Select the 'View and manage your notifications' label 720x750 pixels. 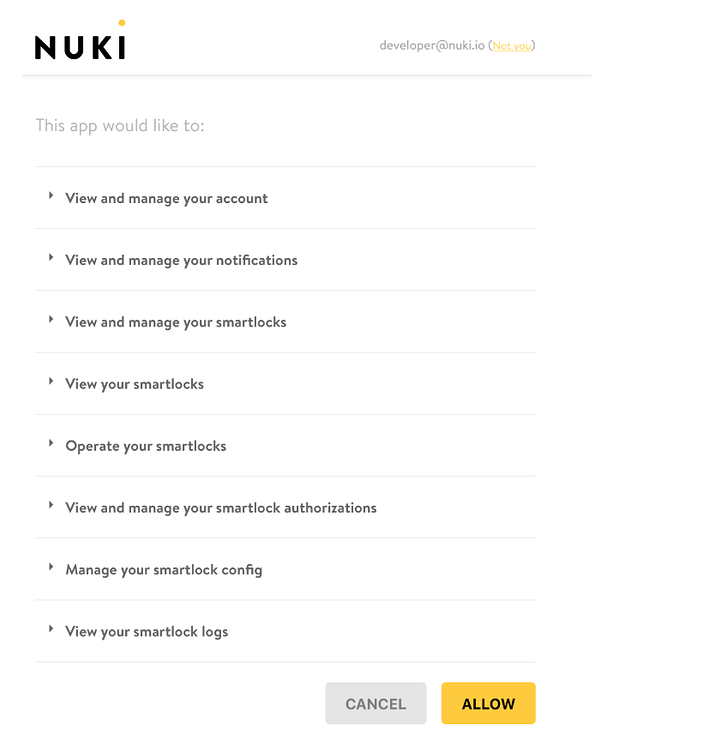pyautogui.click(x=181, y=260)
